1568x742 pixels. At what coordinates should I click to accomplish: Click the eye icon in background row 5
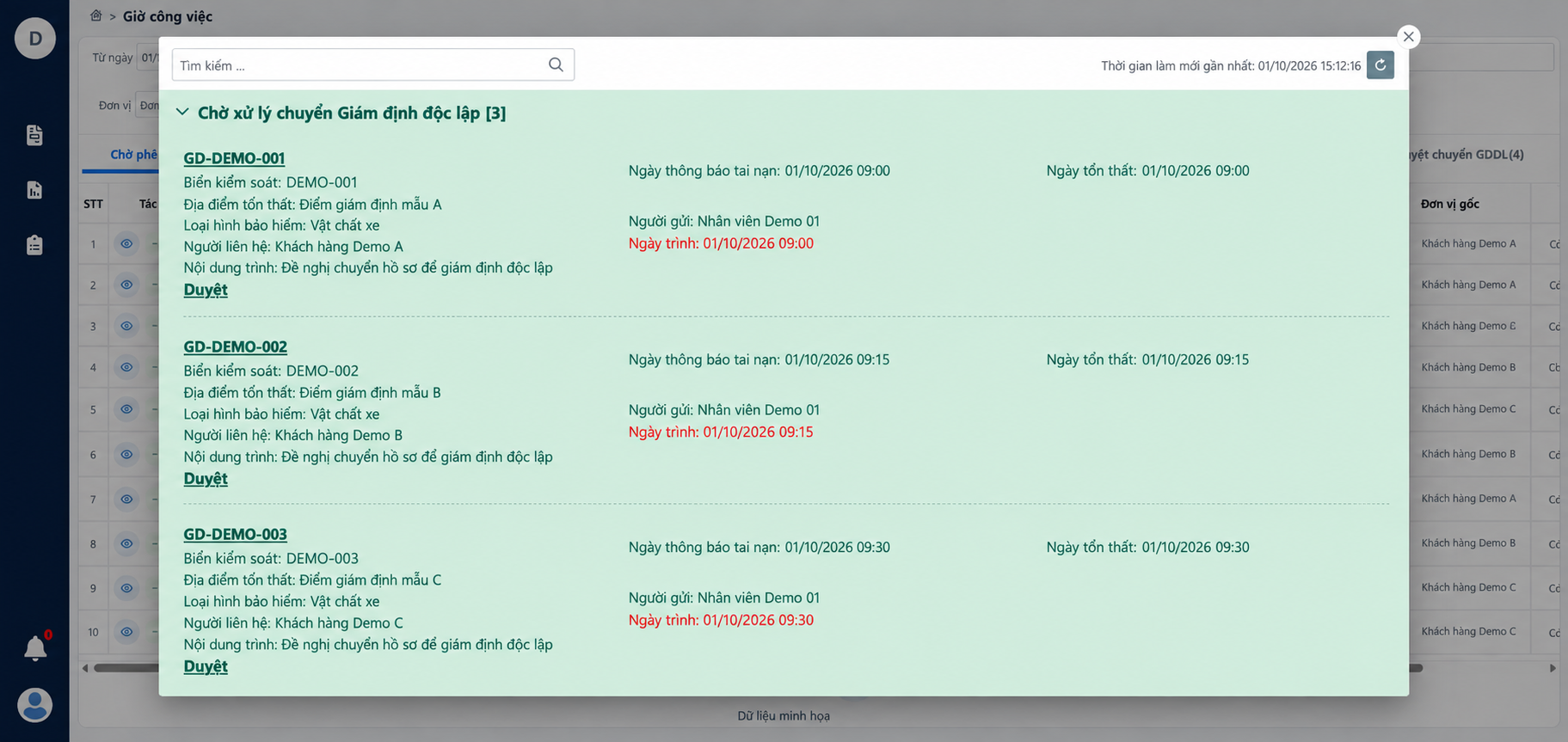tap(126, 409)
